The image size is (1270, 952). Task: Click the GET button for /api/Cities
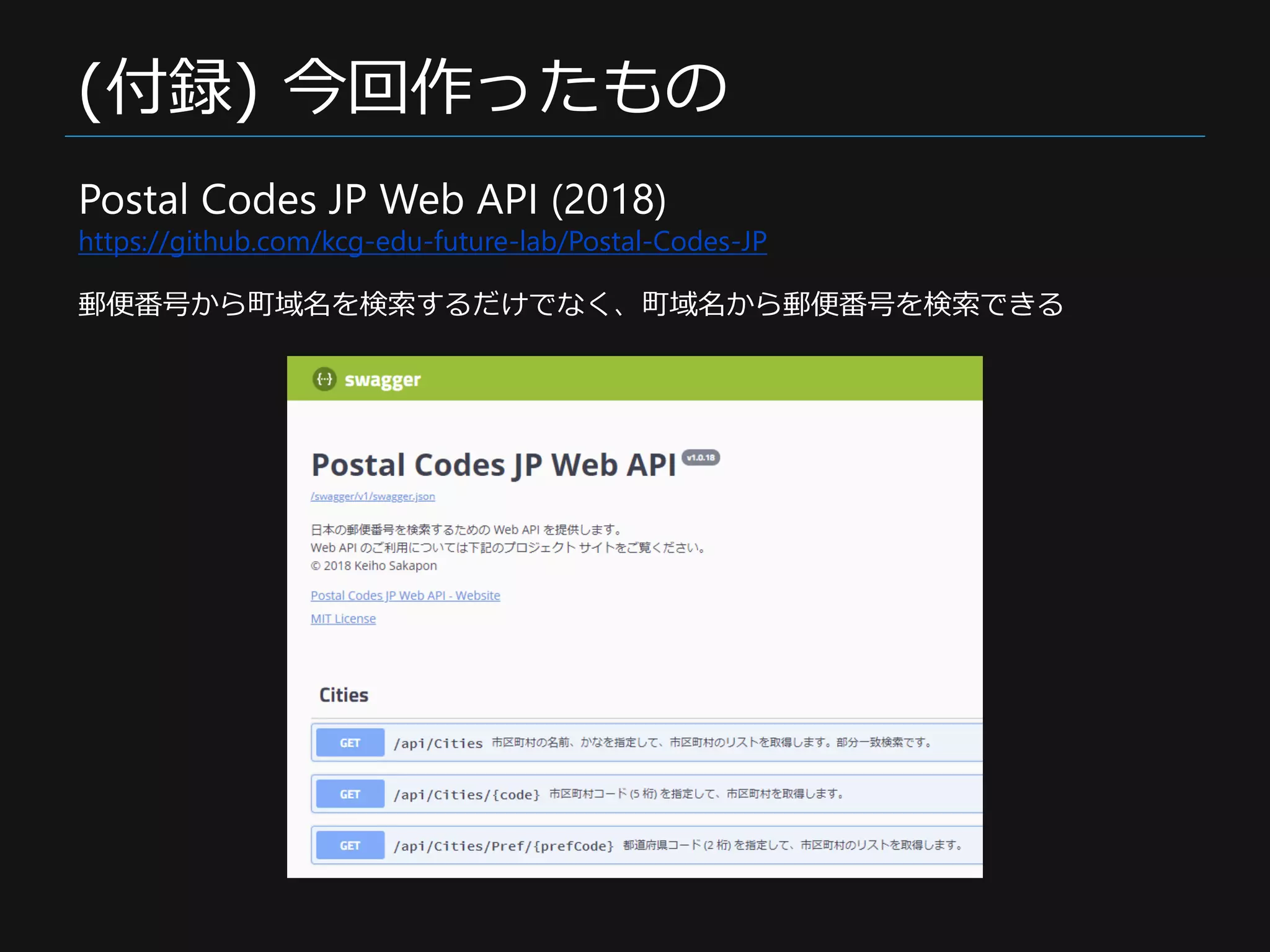coord(350,743)
